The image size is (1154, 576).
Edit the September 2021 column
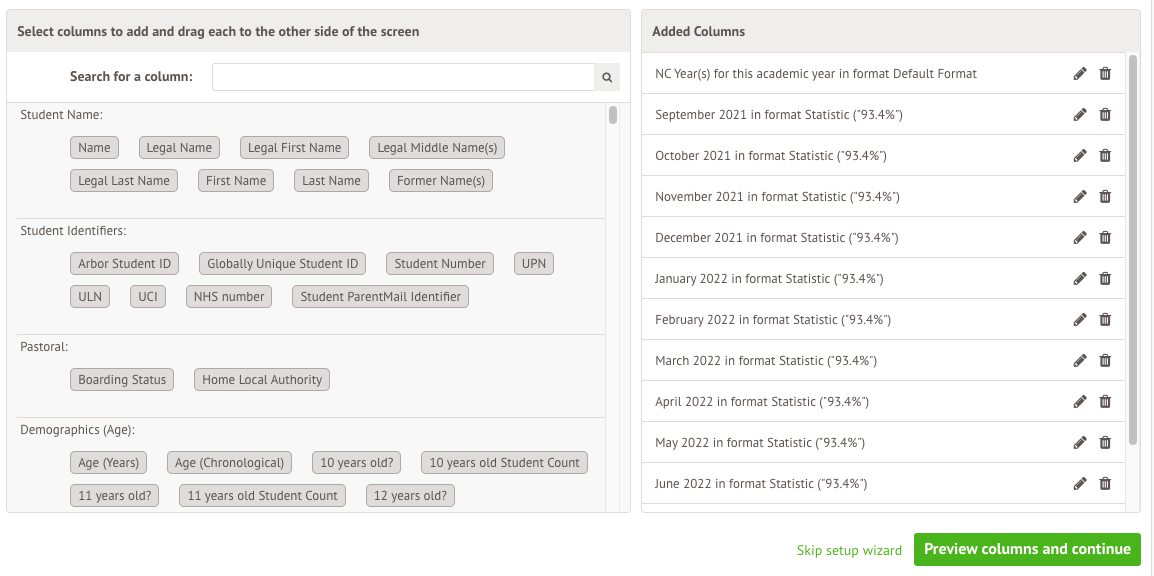1080,115
